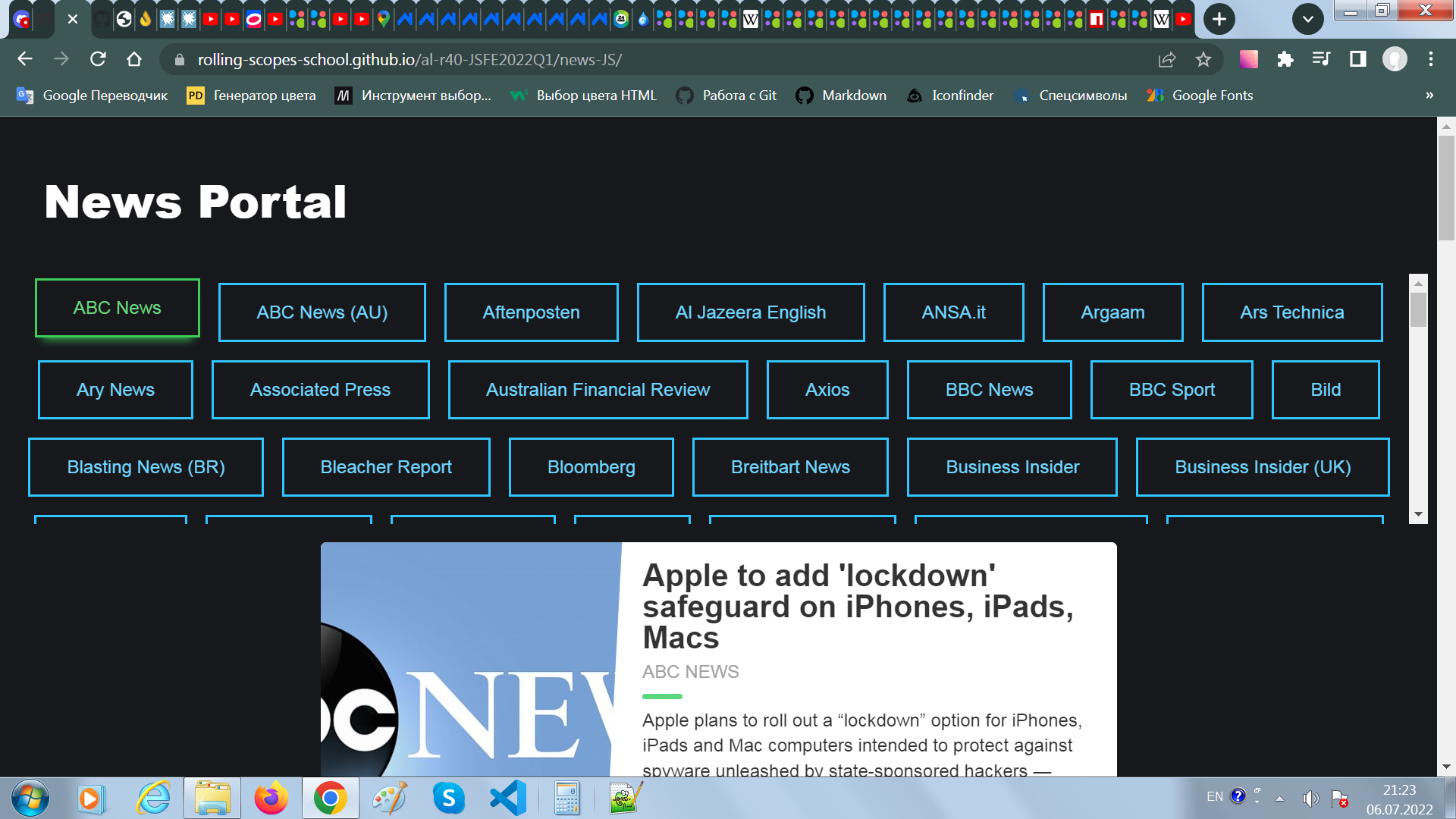Screen dimensions: 1456x819
Task: Select the BBC News source
Action: (989, 390)
